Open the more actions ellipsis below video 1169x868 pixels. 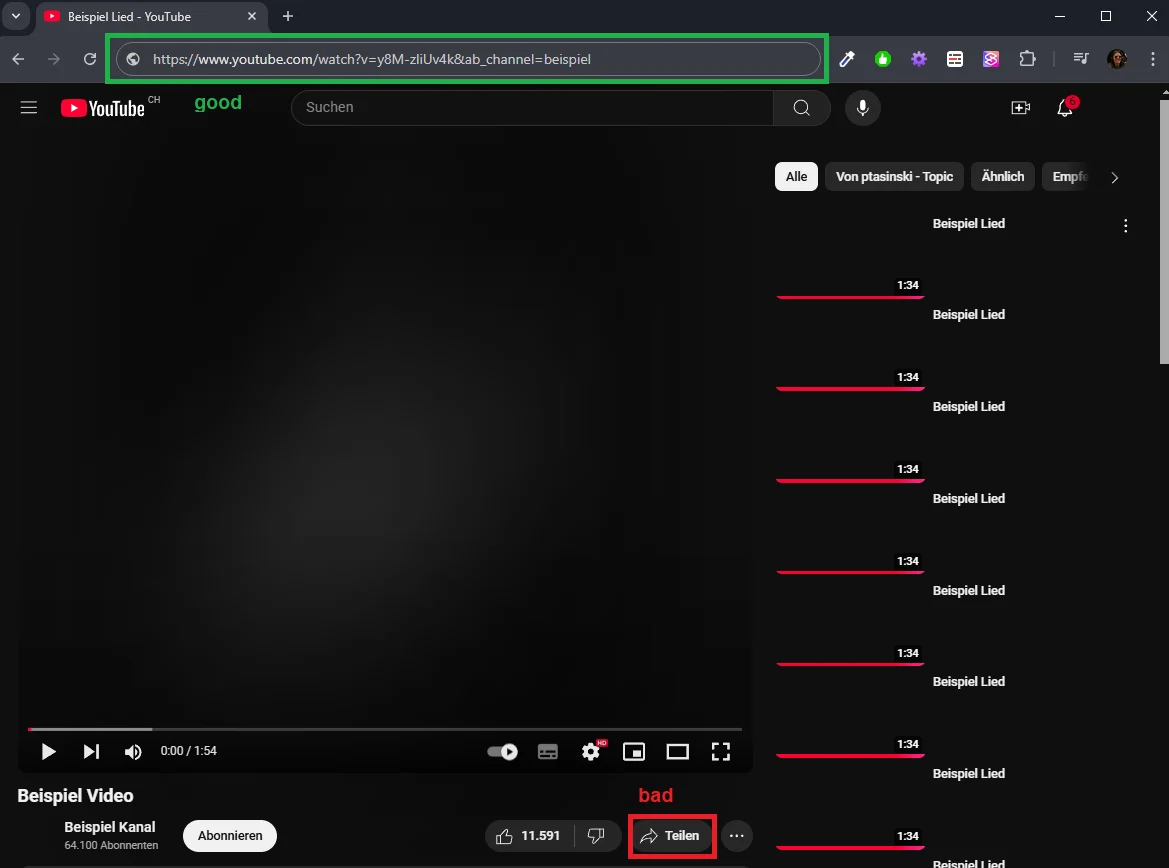[x=737, y=836]
